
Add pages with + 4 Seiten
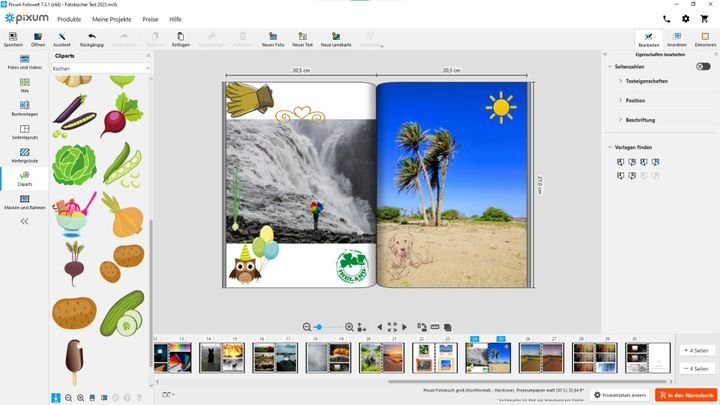(x=697, y=350)
